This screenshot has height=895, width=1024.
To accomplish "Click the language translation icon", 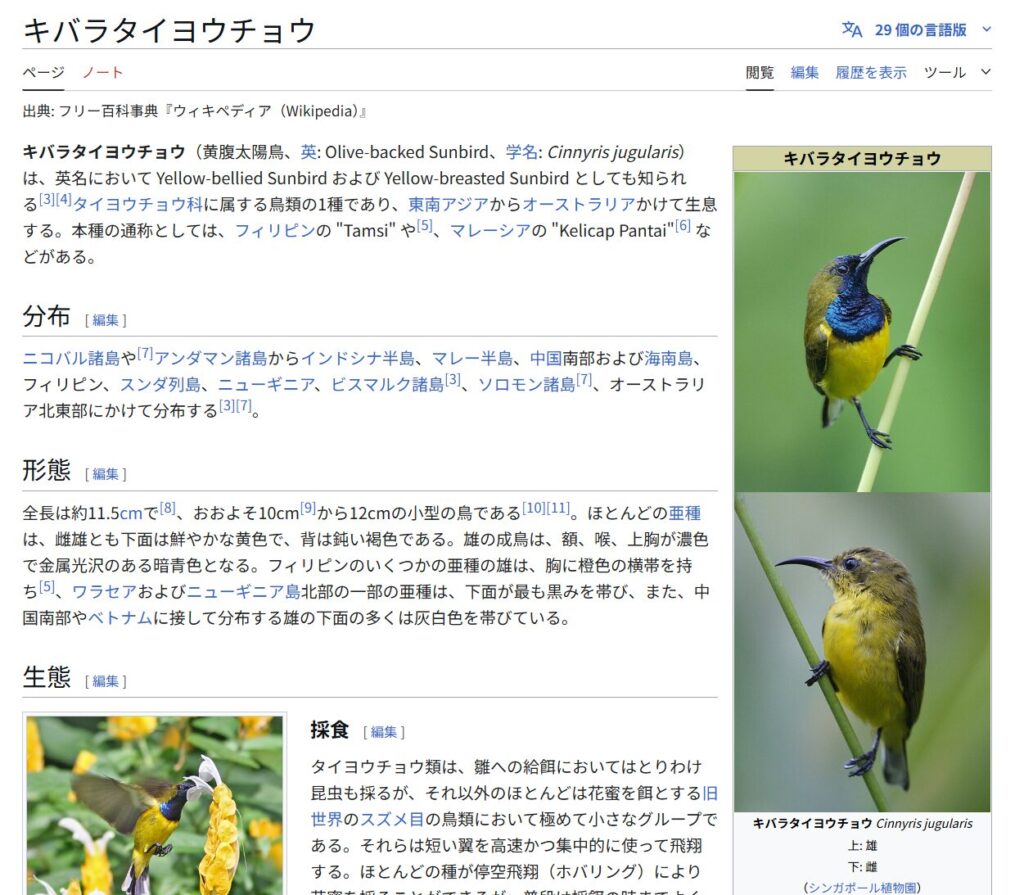I will click(x=852, y=30).
